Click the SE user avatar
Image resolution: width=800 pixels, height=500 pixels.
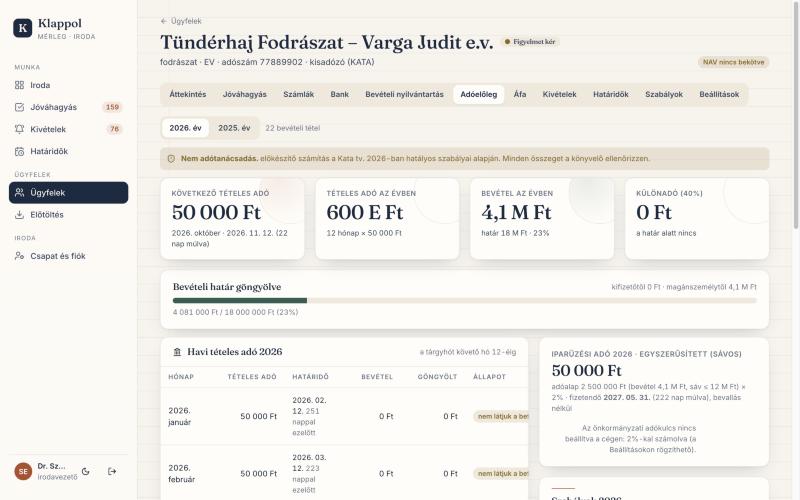(x=23, y=471)
